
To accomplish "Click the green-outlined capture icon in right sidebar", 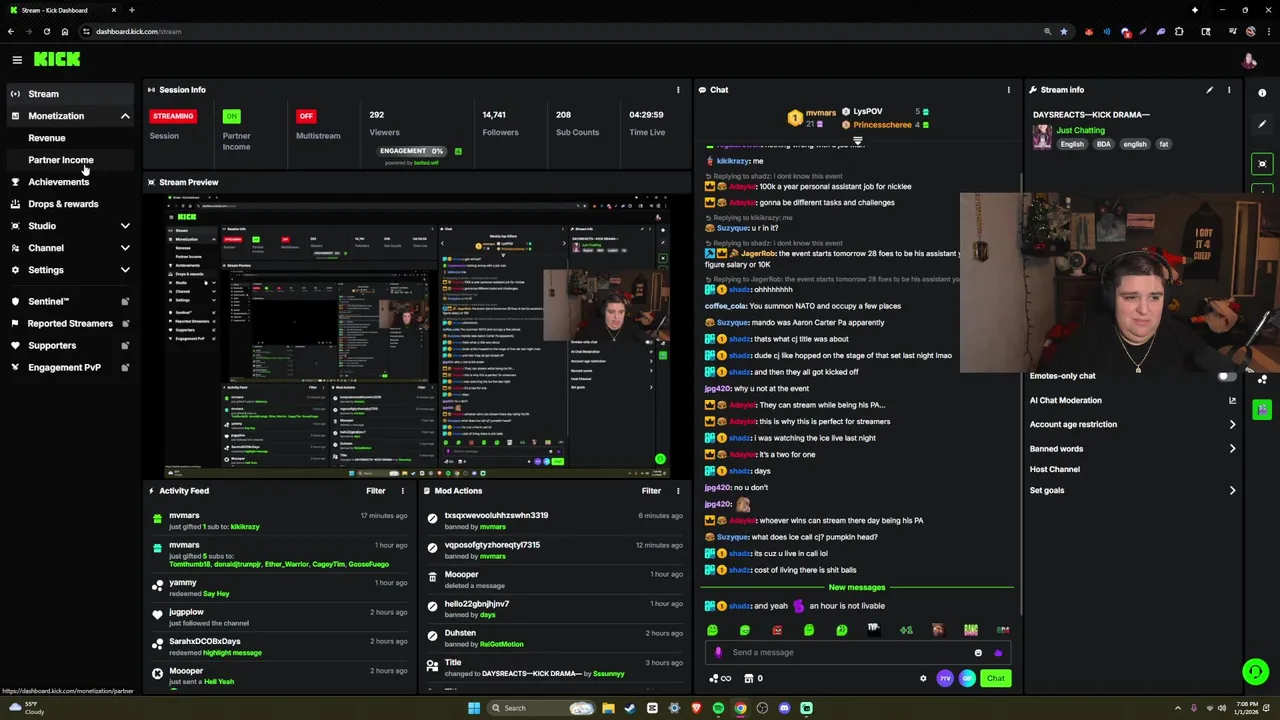I will (x=1262, y=163).
